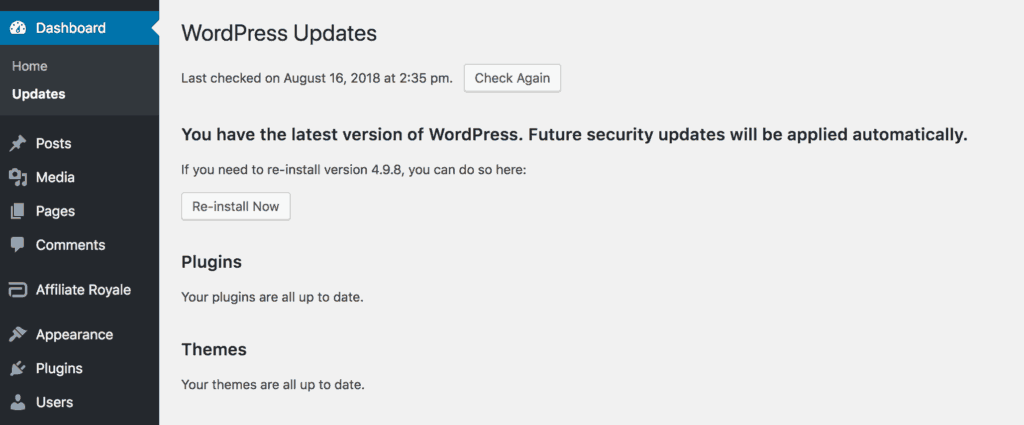Open the Users menu label
The width and height of the screenshot is (1024, 425).
[54, 403]
